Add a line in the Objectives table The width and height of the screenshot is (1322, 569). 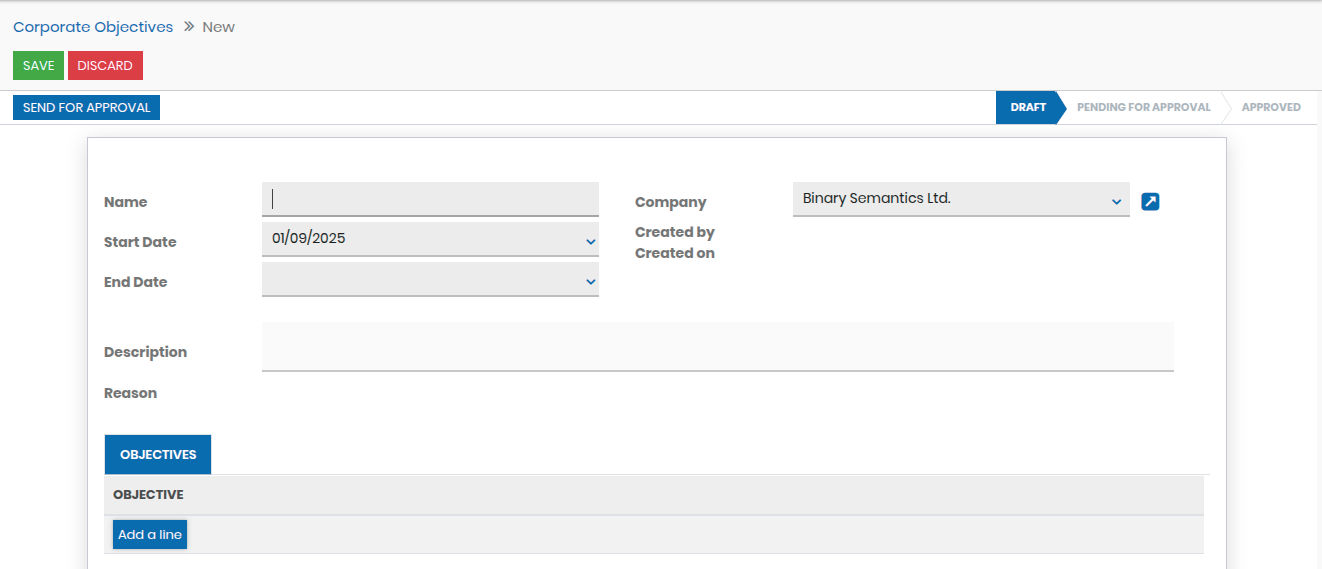[150, 535]
